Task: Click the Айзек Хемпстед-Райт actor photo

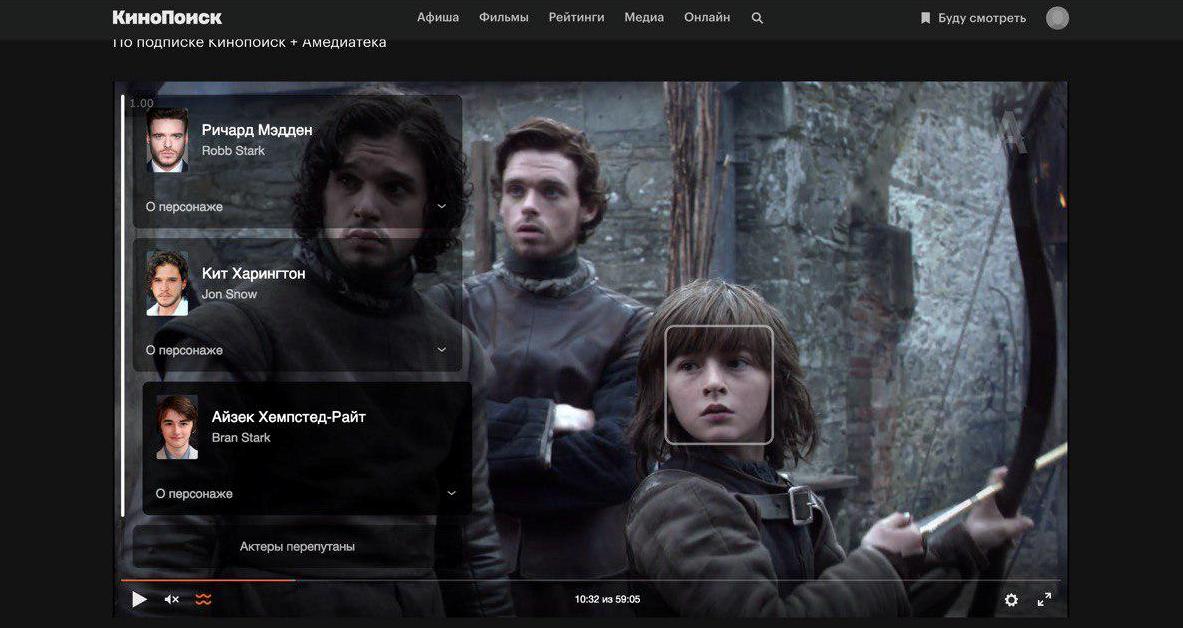Action: (x=177, y=426)
